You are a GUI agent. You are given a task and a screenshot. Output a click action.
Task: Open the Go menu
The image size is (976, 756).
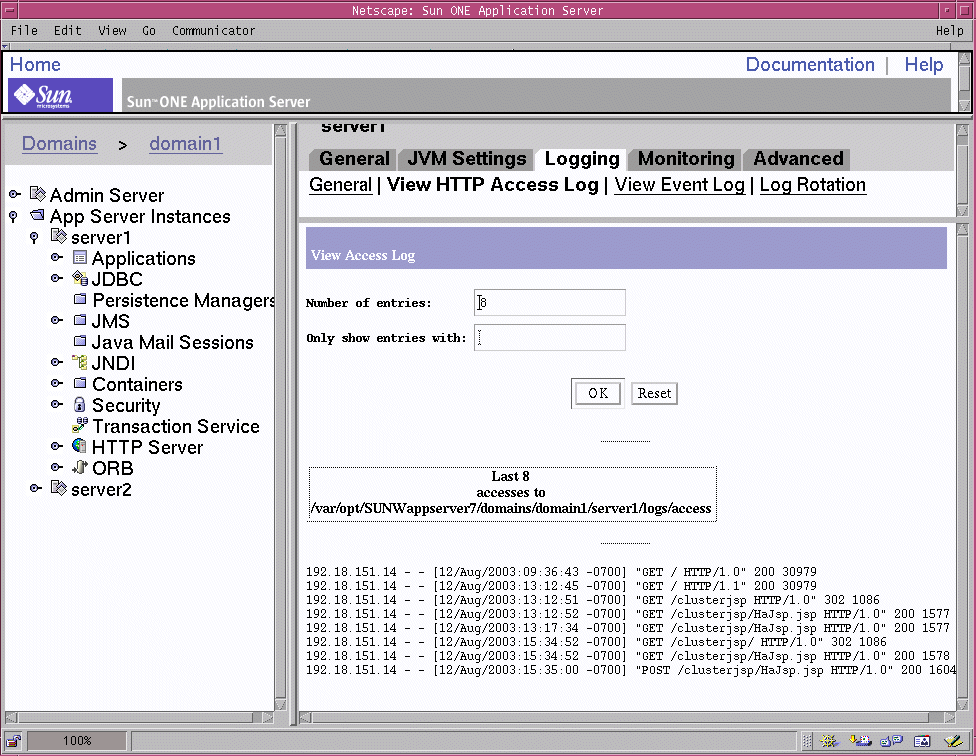[x=149, y=30]
